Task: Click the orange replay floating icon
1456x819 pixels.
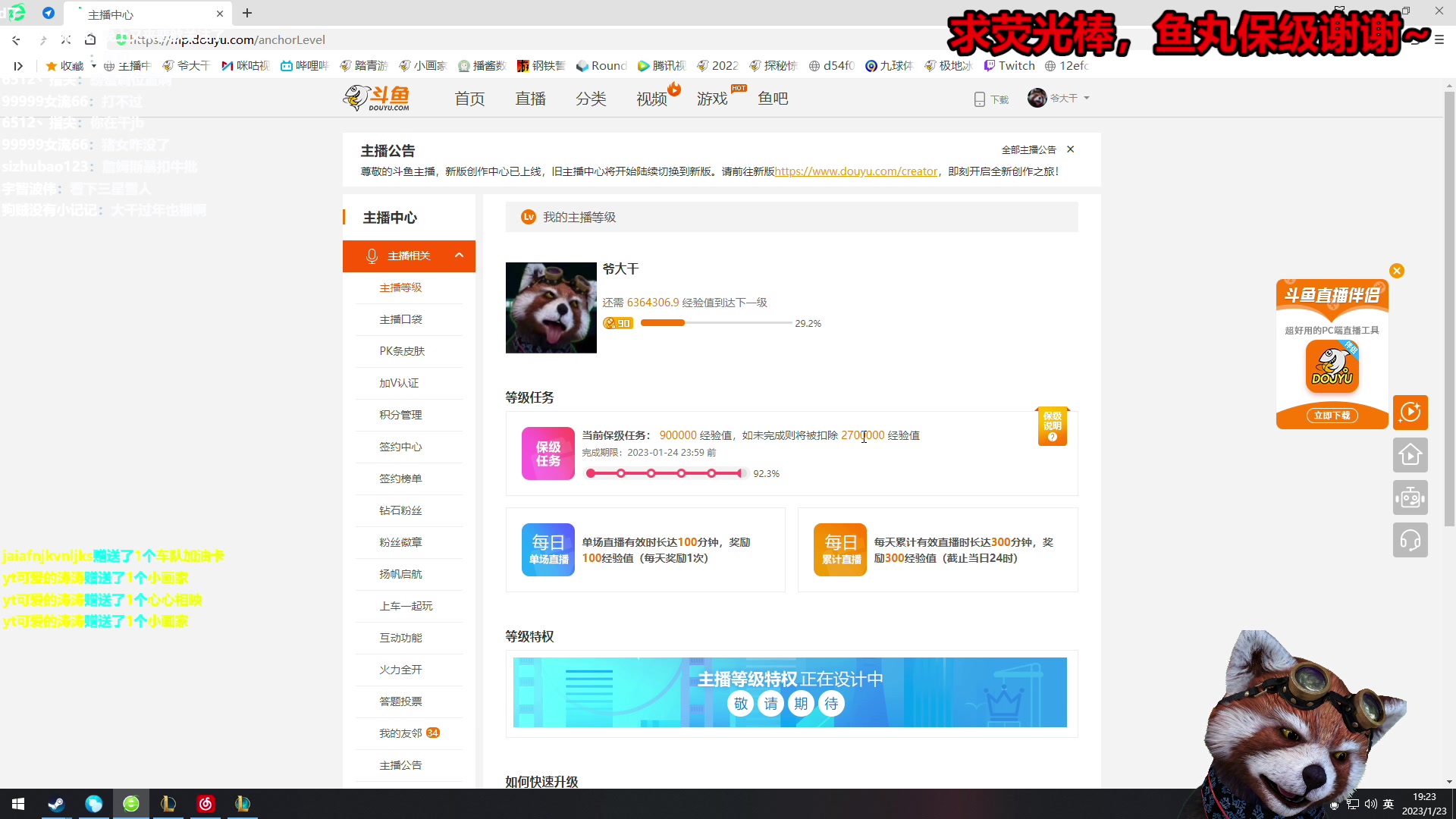Action: 1410,413
